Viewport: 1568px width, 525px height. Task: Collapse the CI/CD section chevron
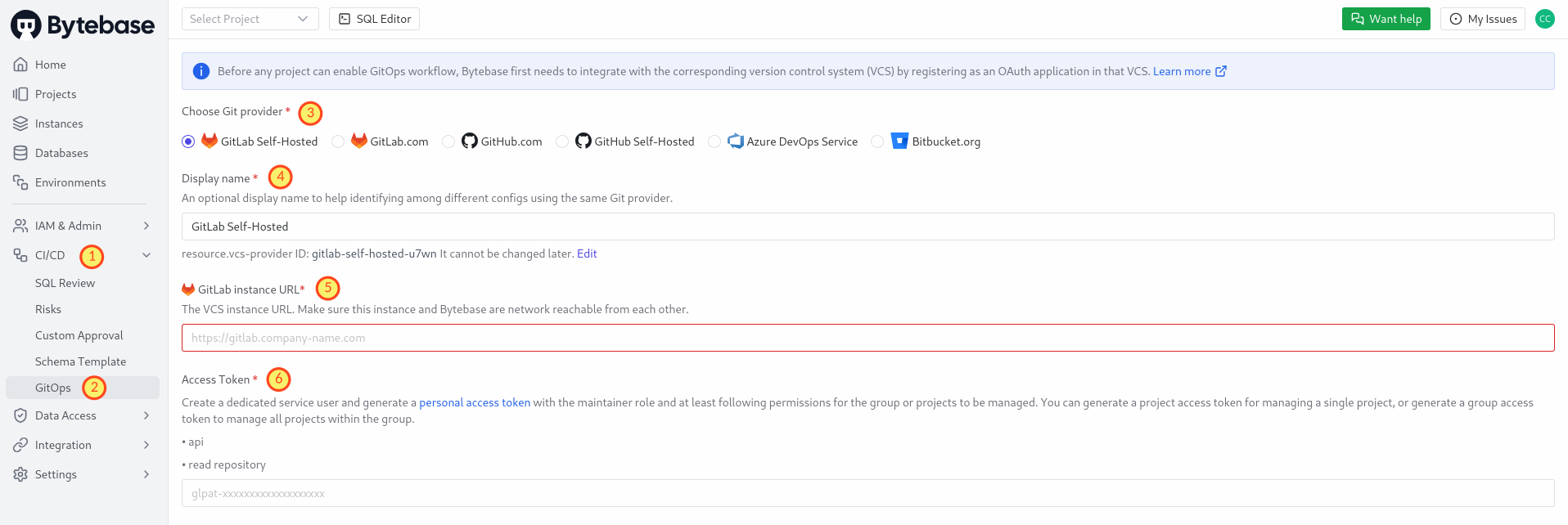(146, 255)
